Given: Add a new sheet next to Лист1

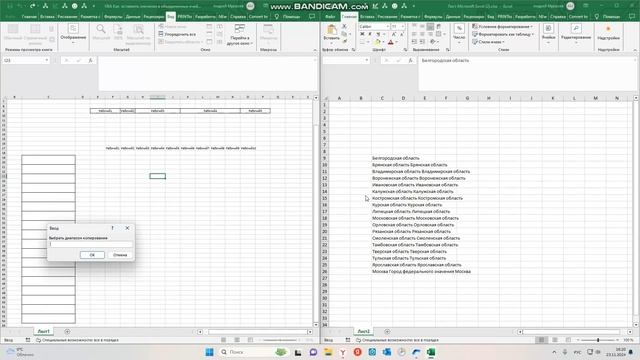Looking at the screenshot, I should point(67,332).
